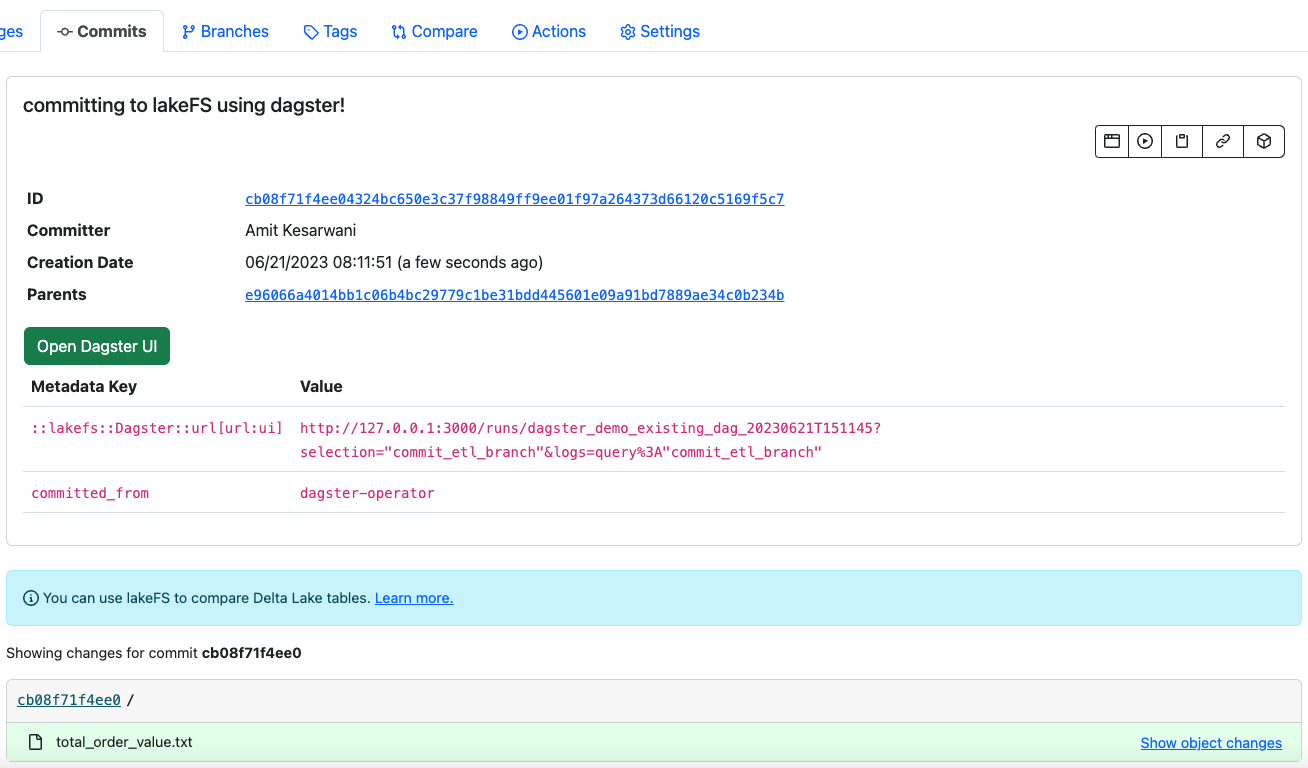Click the cb08f71f4ee0 path breadcrumb link
The height and width of the screenshot is (768, 1308).
click(x=69, y=700)
